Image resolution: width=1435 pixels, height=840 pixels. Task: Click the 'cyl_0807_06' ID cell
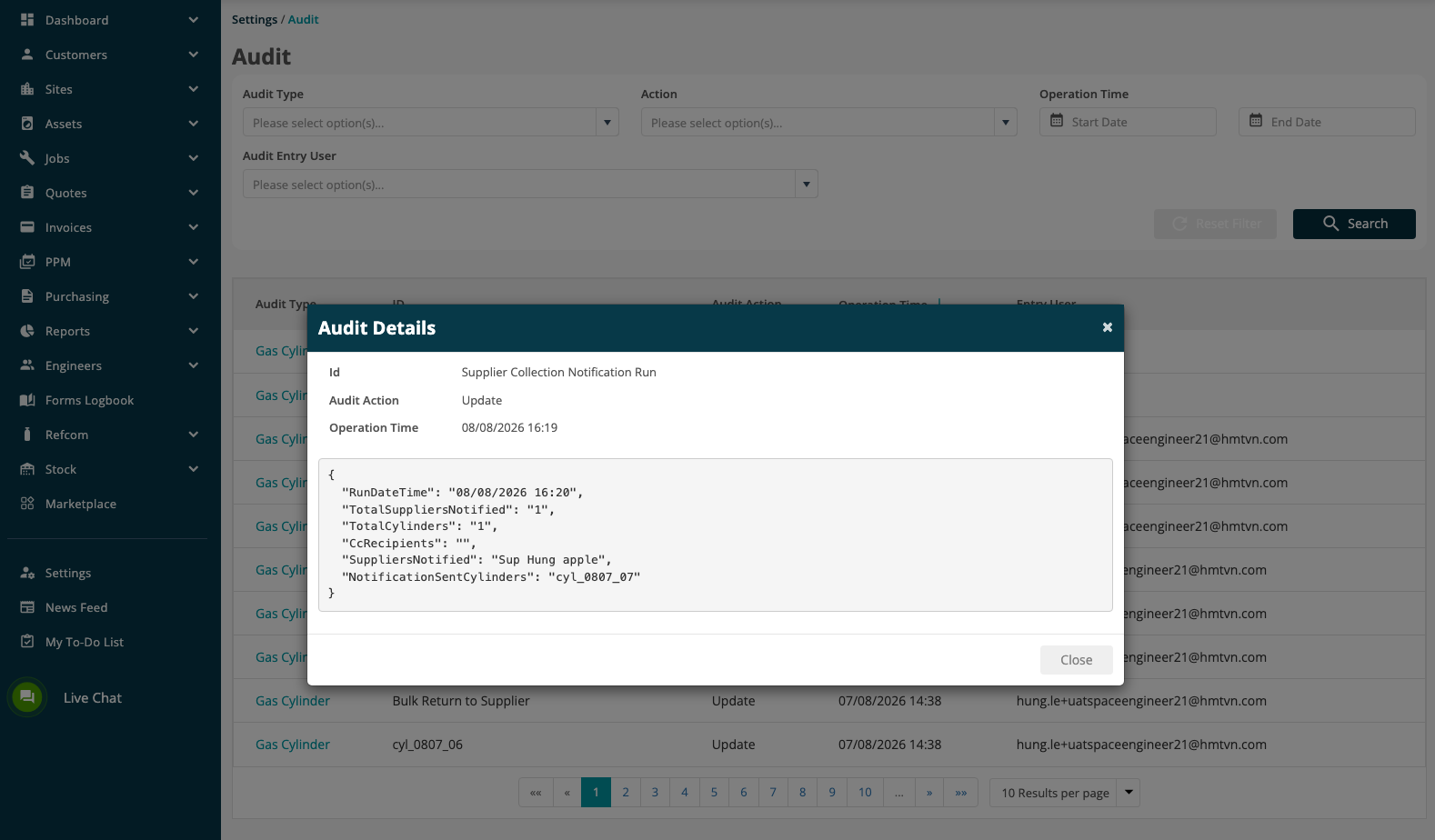427,745
